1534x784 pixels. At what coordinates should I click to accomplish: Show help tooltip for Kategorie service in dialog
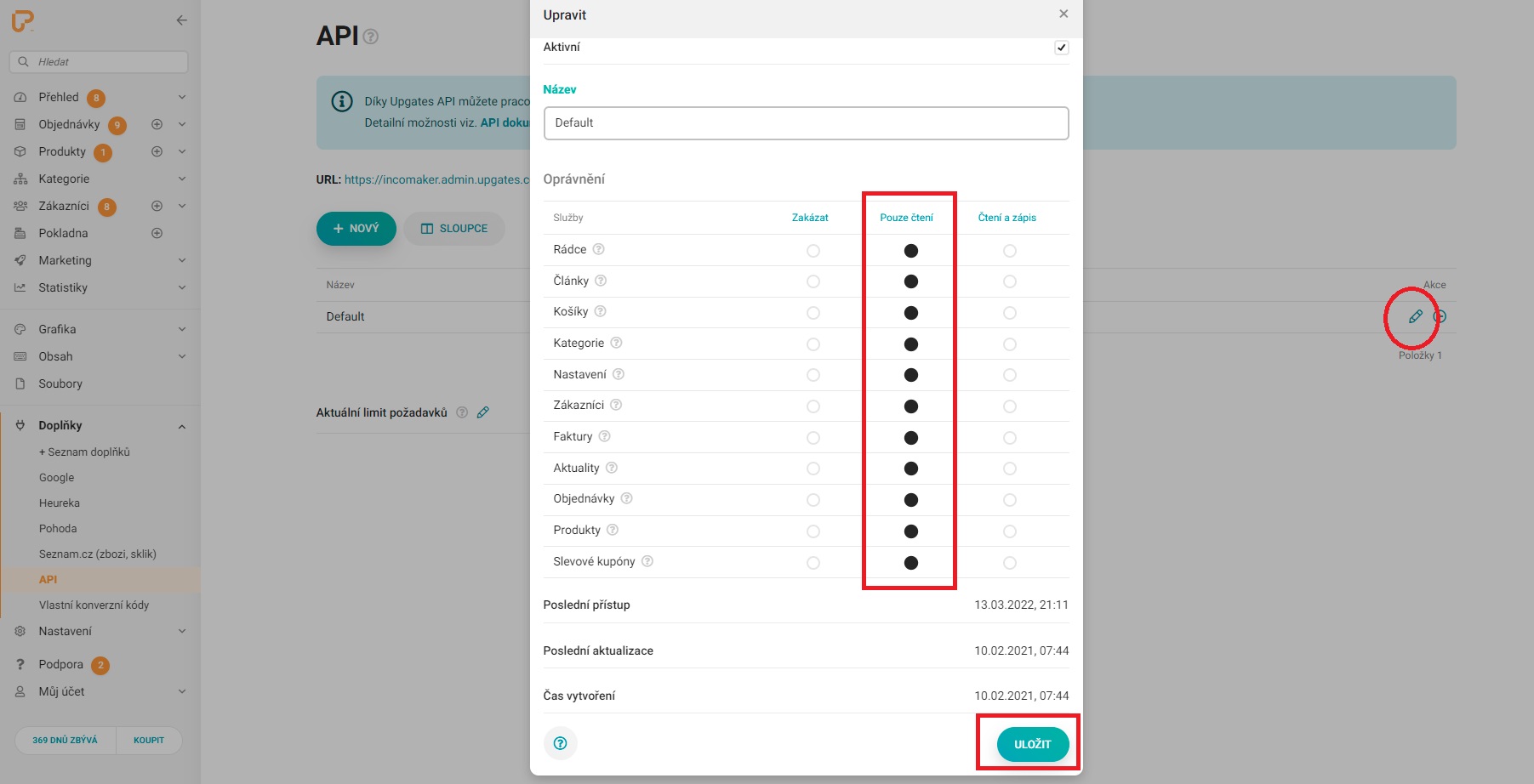616,343
